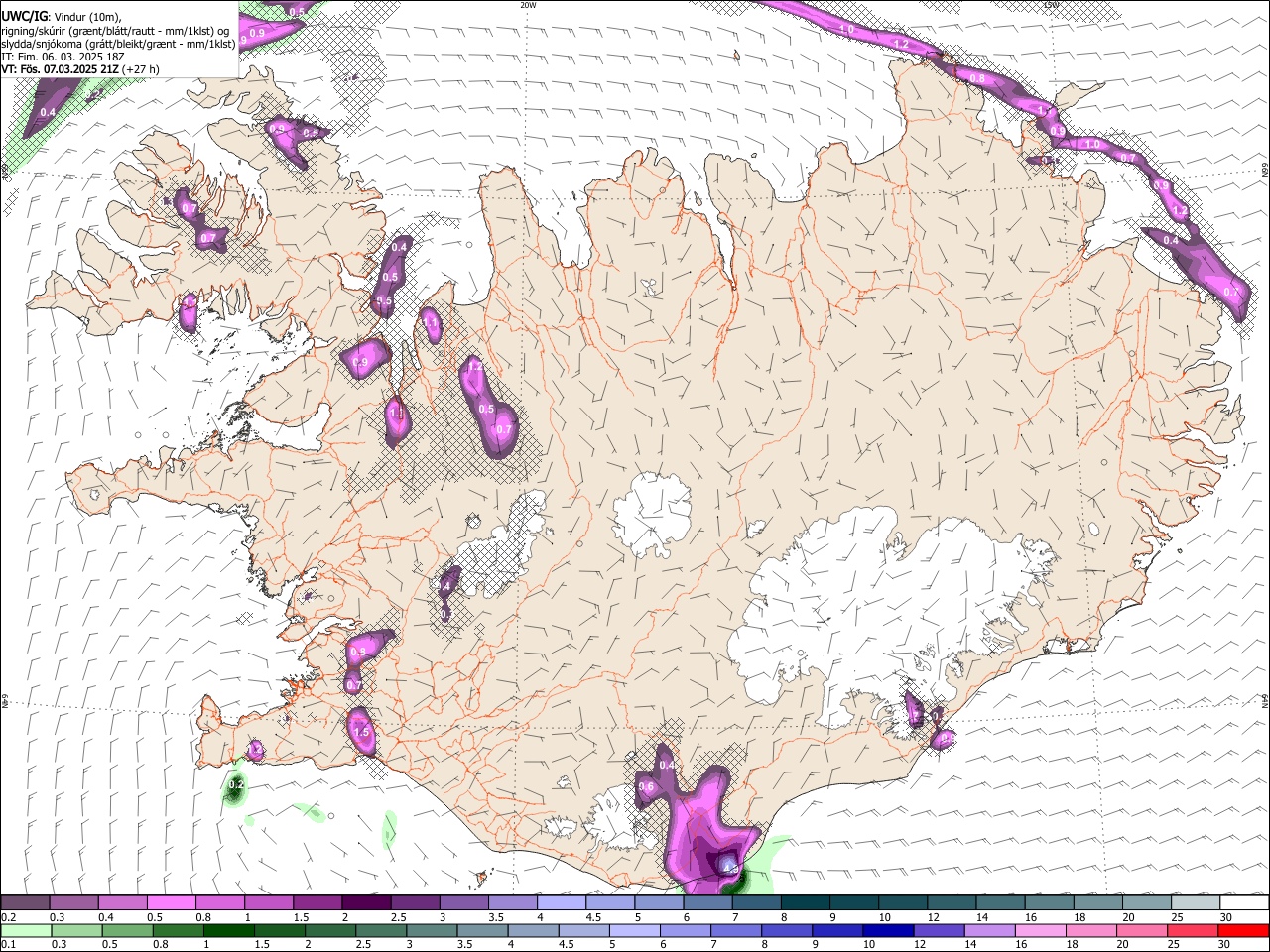This screenshot has width=1270, height=952.
Task: Click the 64N latitude label on the right edge
Action: point(1264,700)
